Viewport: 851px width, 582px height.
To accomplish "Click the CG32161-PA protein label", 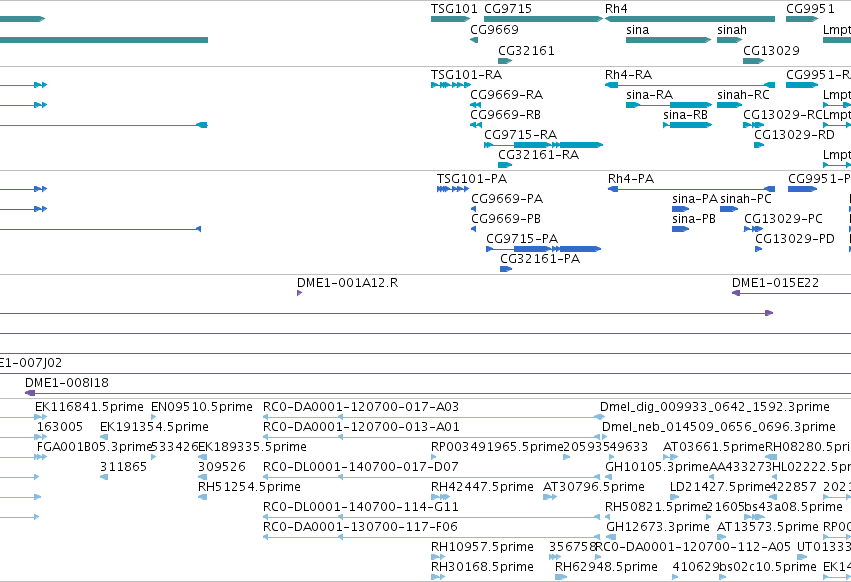I will [540, 259].
